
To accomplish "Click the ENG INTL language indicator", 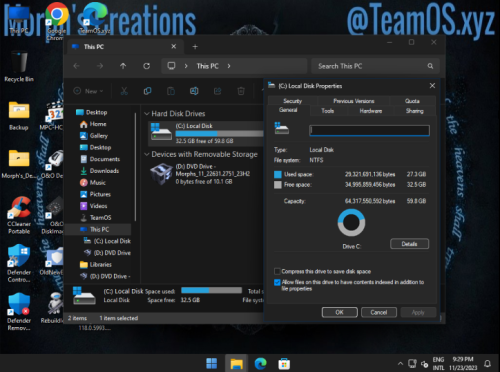I will click(438, 363).
